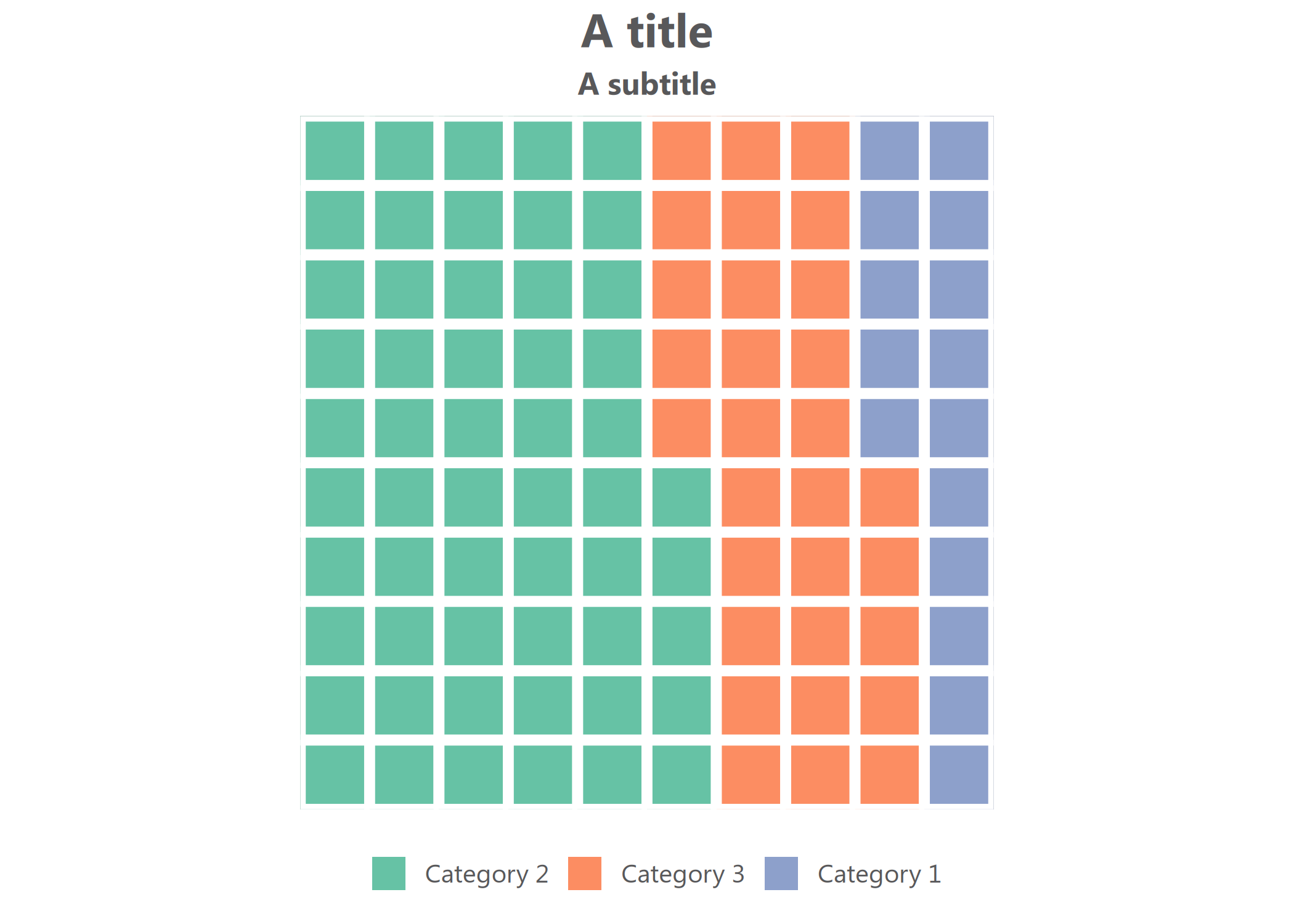This screenshot has width=1294, height=924.
Task: Select the "Category 2" legend label
Action: (x=486, y=874)
